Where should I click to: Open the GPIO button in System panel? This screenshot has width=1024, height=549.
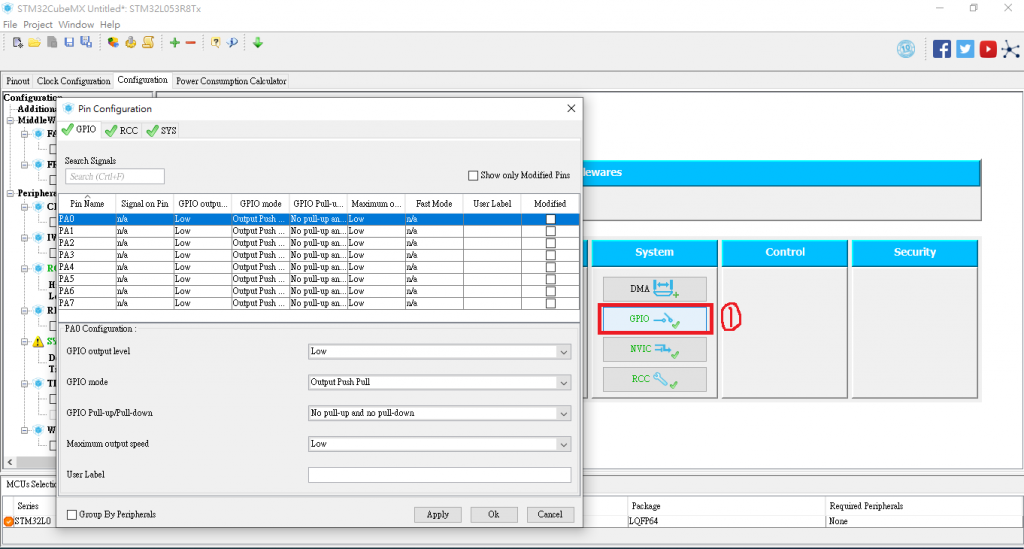pos(654,319)
